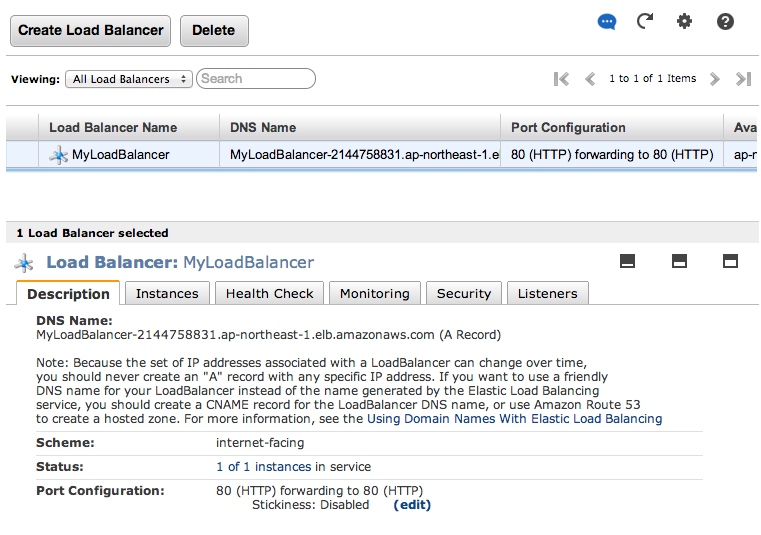Click the Delete button
The width and height of the screenshot is (761, 535).
pos(214,31)
